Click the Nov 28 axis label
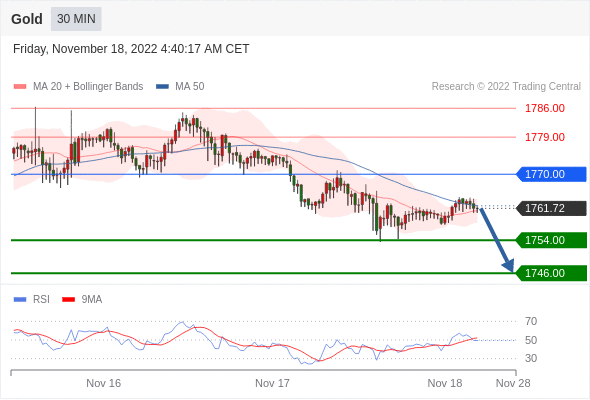 pos(513,383)
